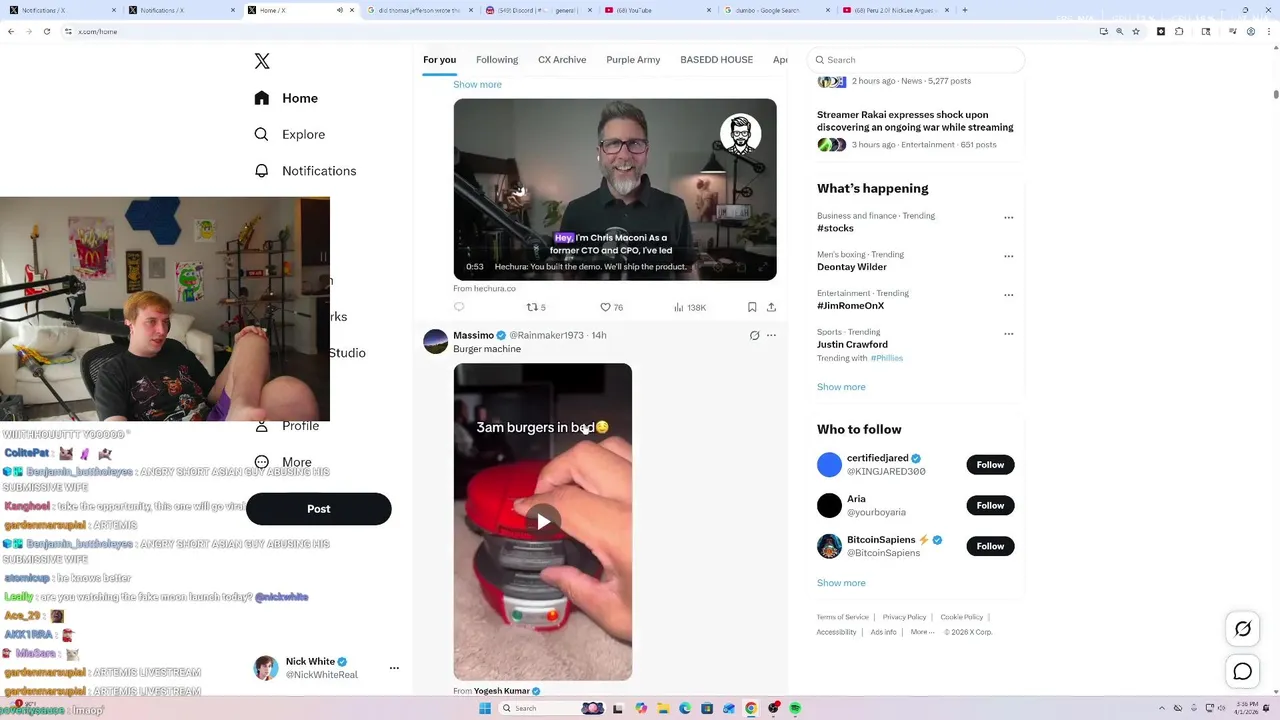1280x720 pixels.
Task: Open Notifications in the sidebar
Action: point(305,171)
